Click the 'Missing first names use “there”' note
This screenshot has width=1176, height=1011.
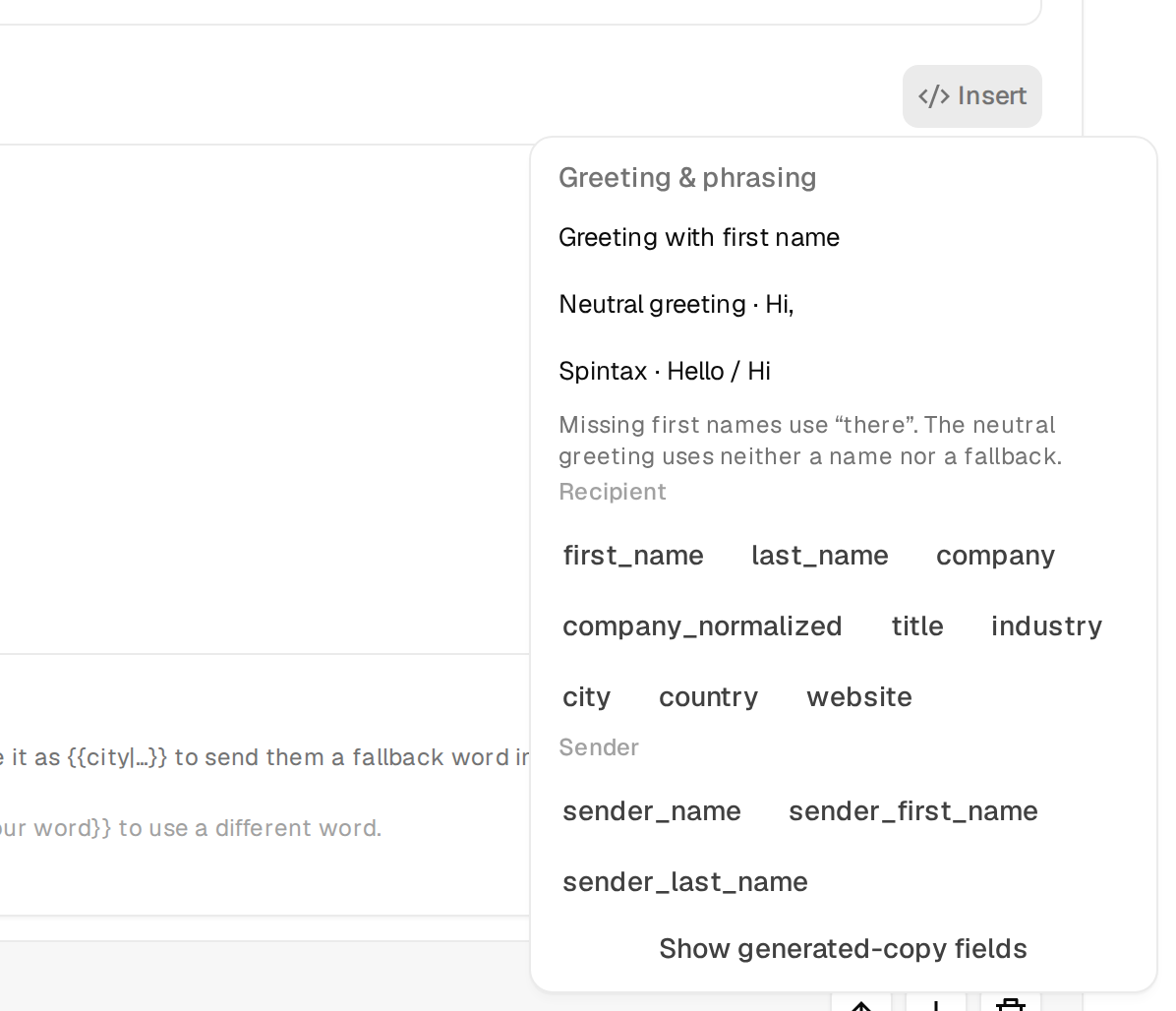(810, 441)
